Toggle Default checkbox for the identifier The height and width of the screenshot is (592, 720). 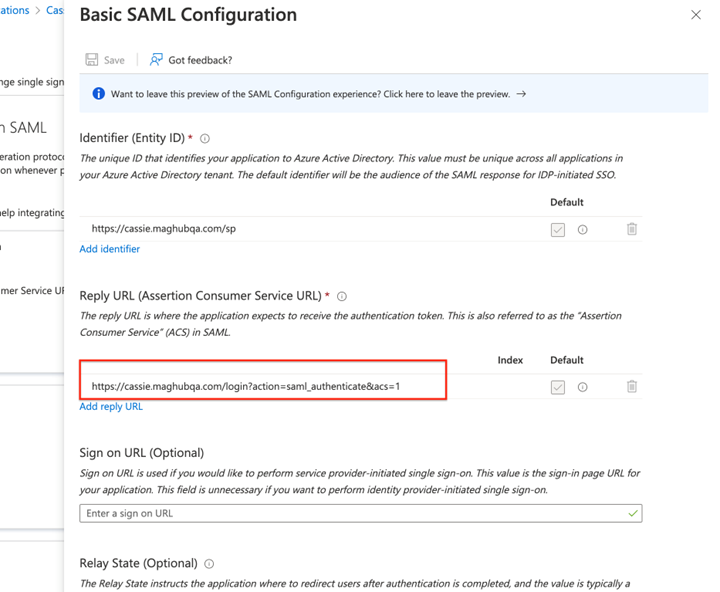pos(558,230)
